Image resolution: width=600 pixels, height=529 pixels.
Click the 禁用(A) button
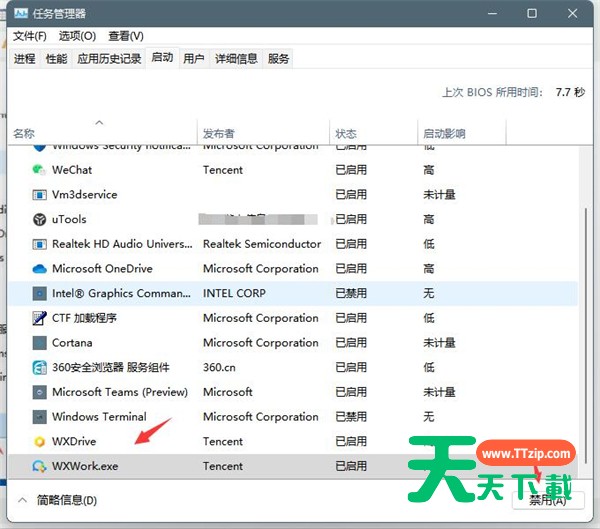click(548, 499)
